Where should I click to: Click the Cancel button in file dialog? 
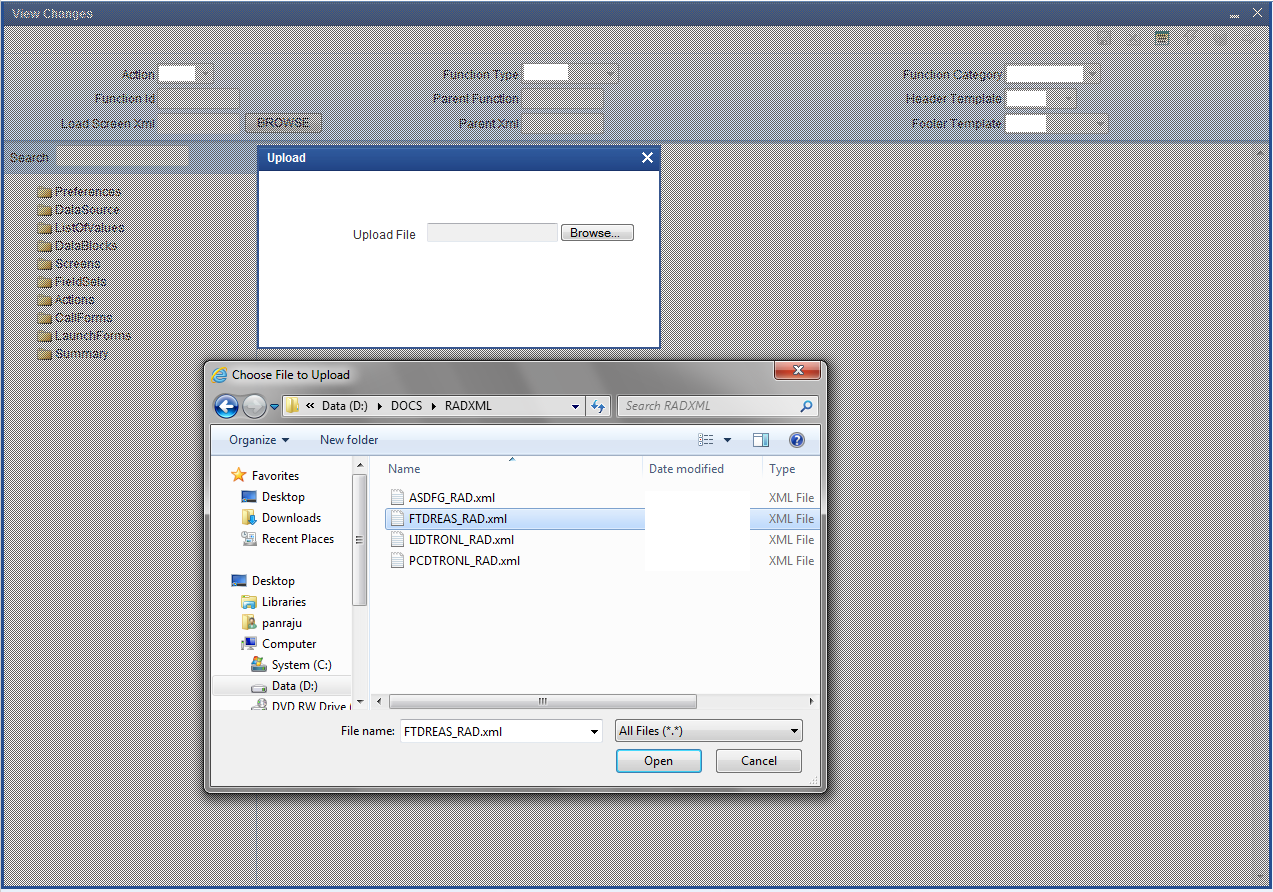[x=759, y=761]
